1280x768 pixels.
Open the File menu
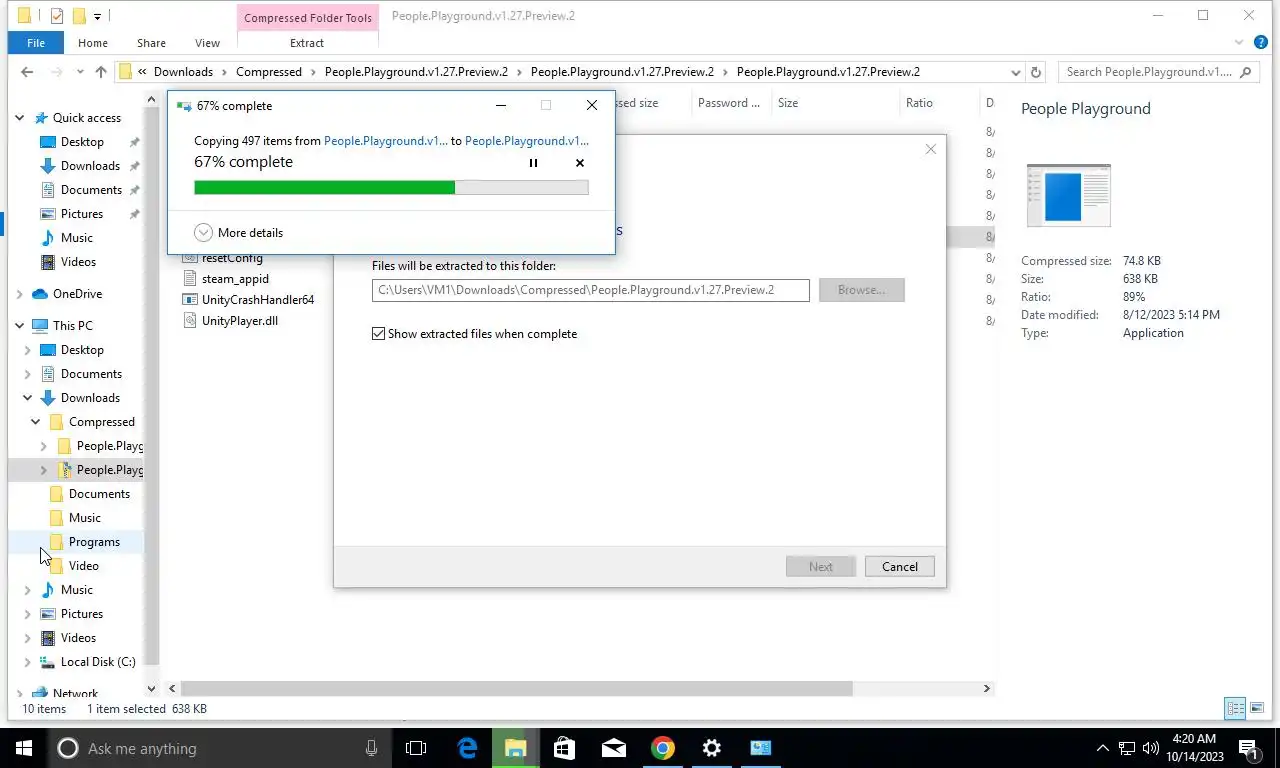pyautogui.click(x=36, y=43)
